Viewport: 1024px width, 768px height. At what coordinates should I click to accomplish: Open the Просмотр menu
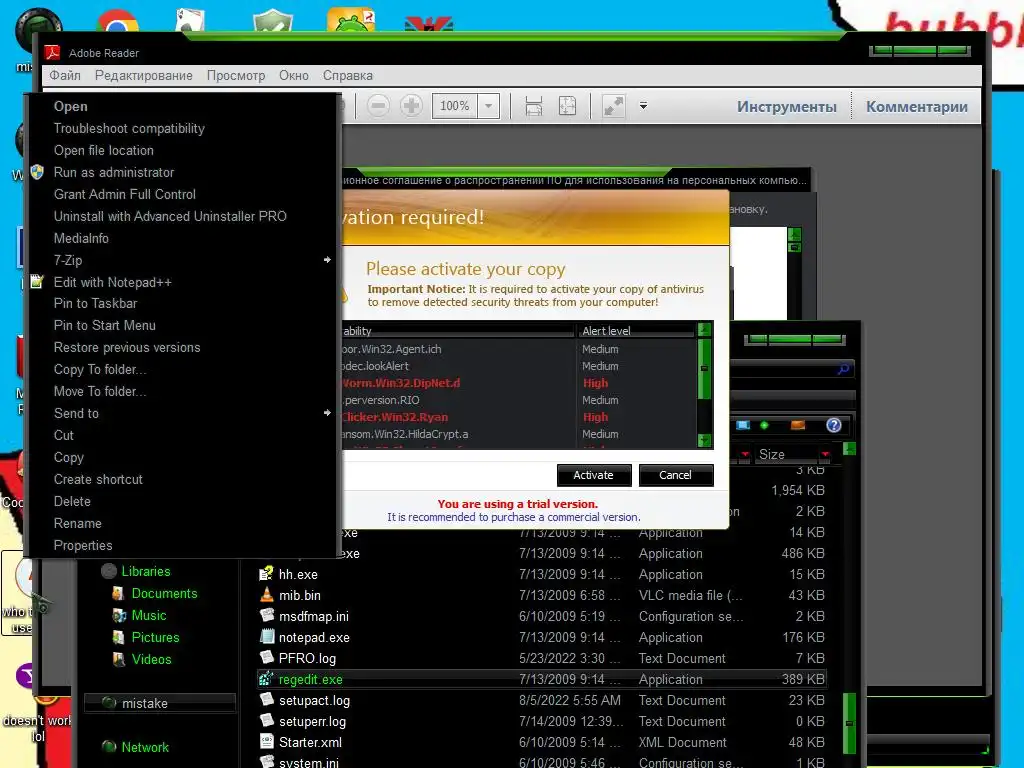(x=236, y=75)
